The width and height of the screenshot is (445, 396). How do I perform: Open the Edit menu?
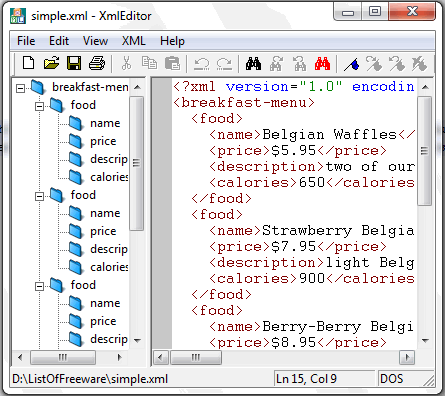tap(59, 41)
